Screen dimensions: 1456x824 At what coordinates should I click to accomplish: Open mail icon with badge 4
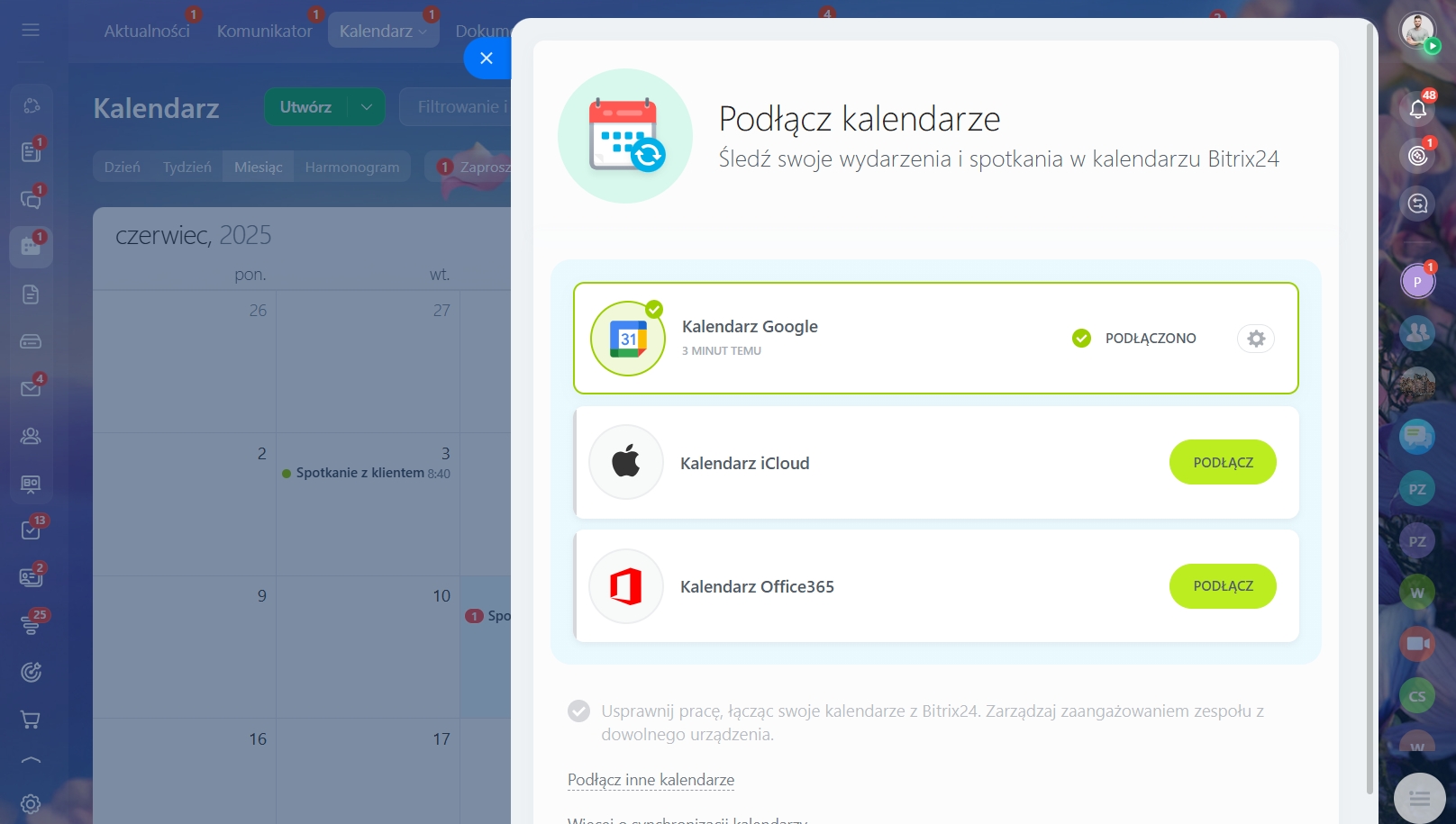click(31, 388)
